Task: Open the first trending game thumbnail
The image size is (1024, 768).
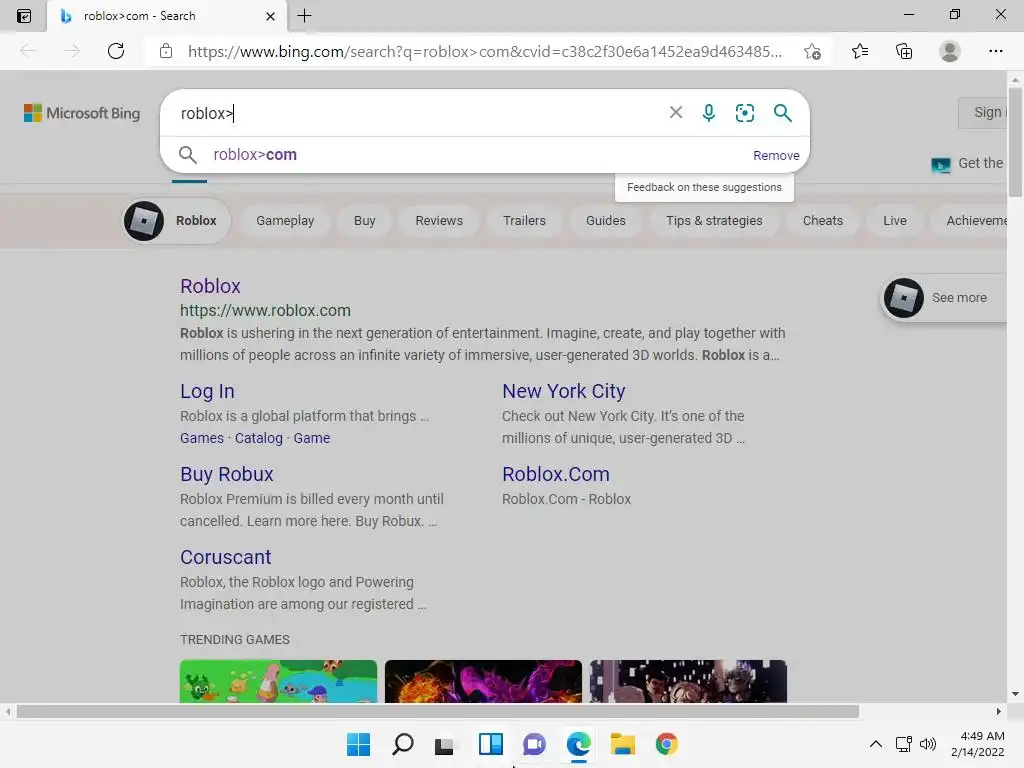Action: (x=278, y=681)
